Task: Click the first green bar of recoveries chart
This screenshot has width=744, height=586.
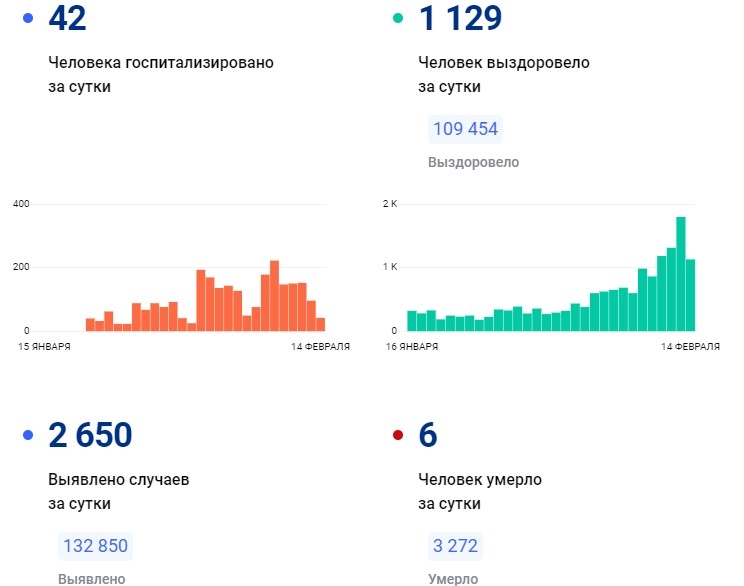Action: tap(412, 320)
